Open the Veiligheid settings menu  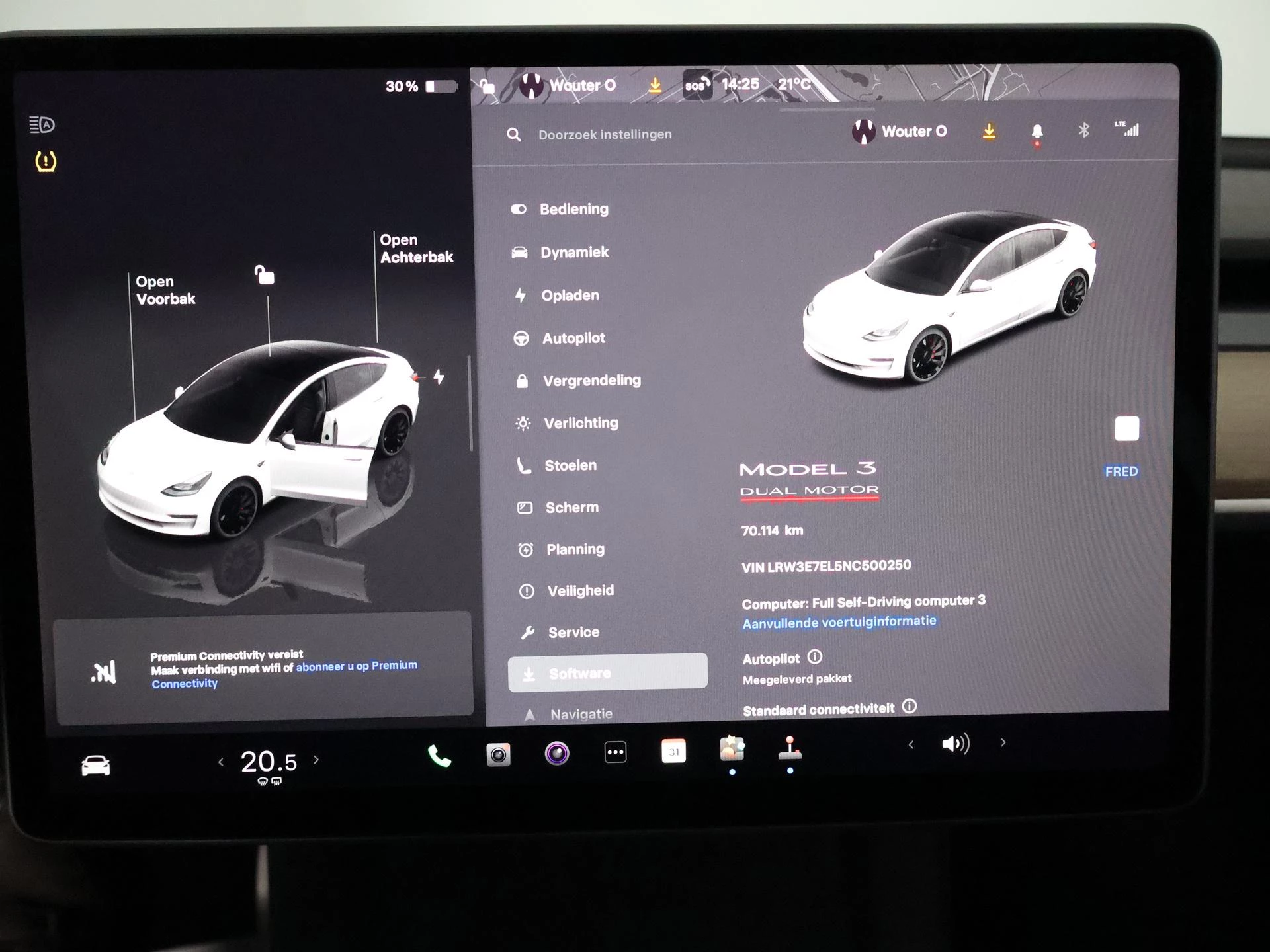click(581, 591)
